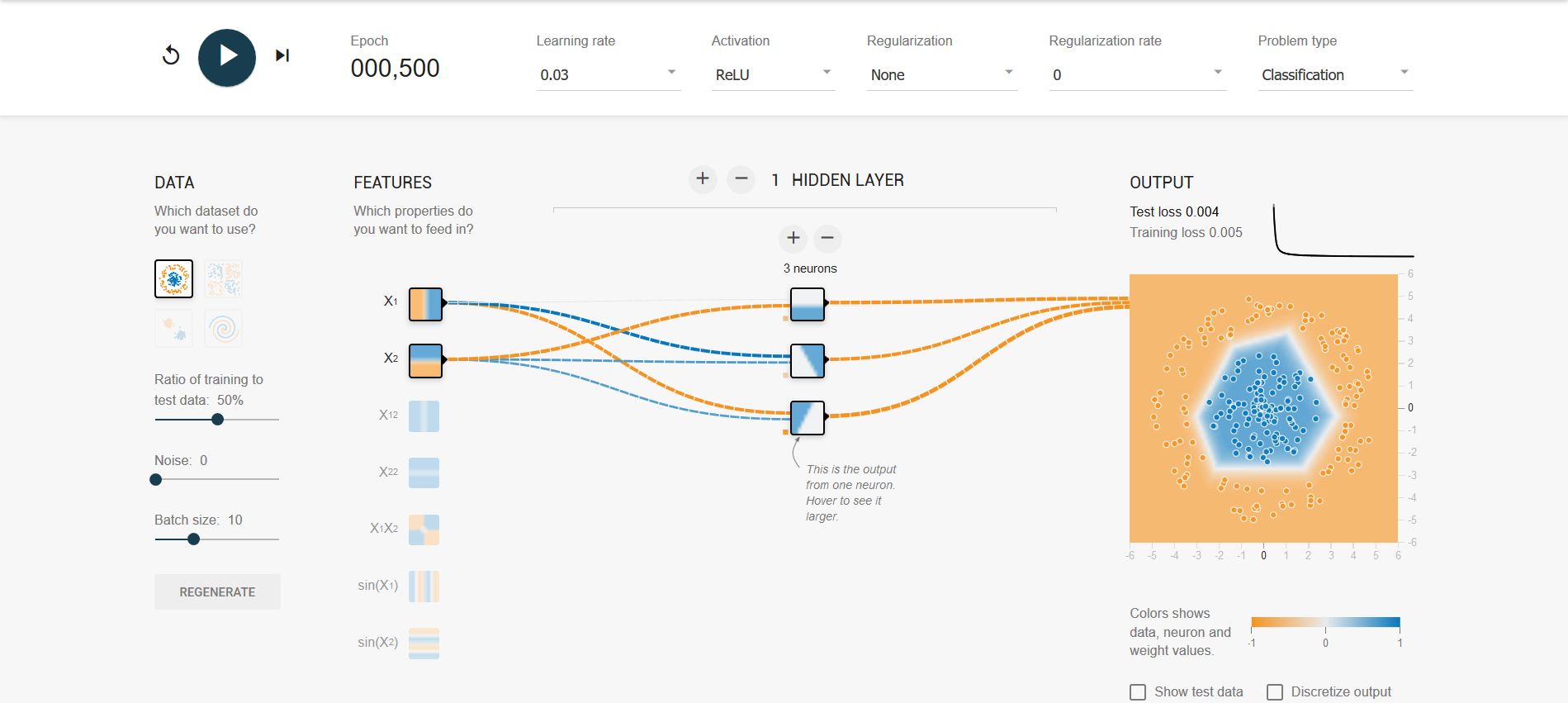Viewport: 1568px width, 703px height.
Task: Select the circle dataset thumbnail
Action: pos(174,279)
